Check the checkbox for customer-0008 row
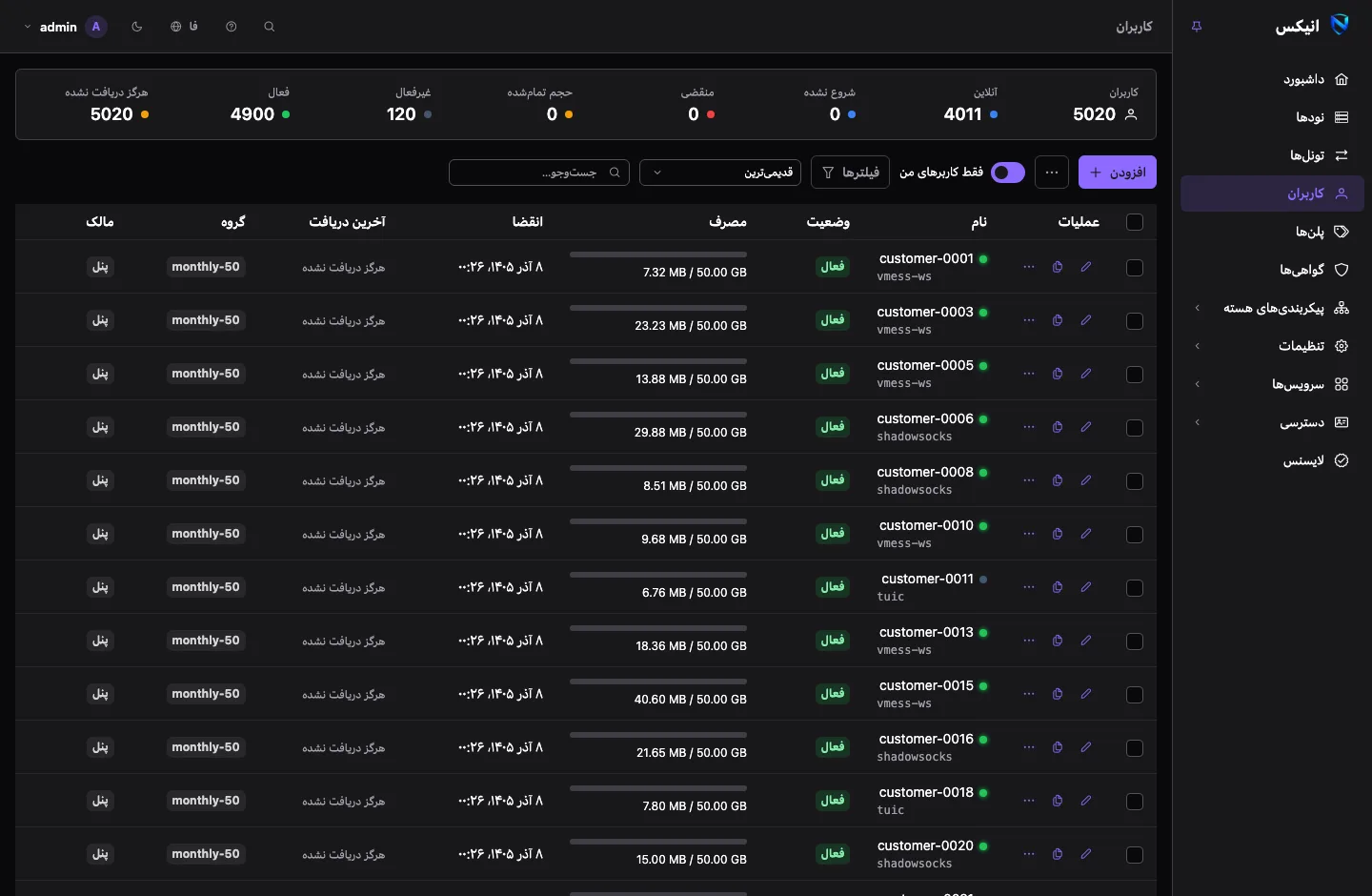Image resolution: width=1372 pixels, height=896 pixels. coord(1135,481)
